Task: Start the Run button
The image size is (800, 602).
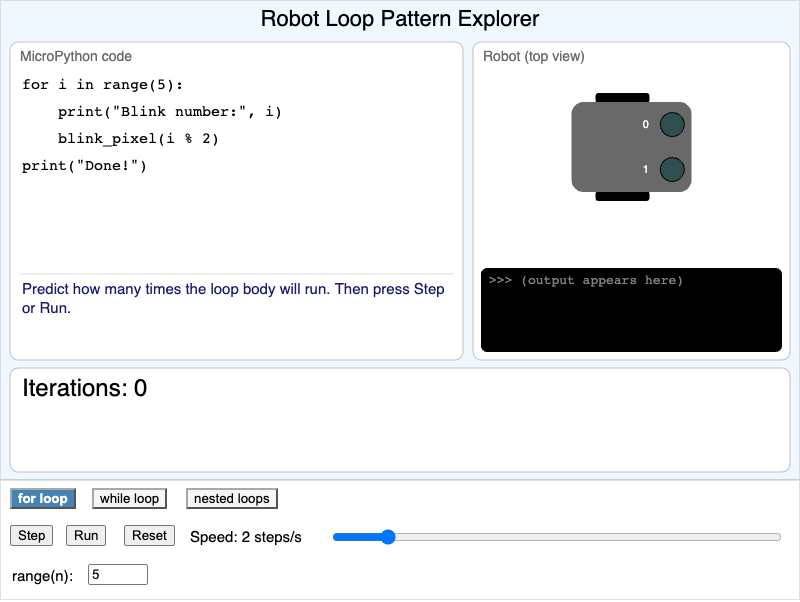Action: point(86,536)
